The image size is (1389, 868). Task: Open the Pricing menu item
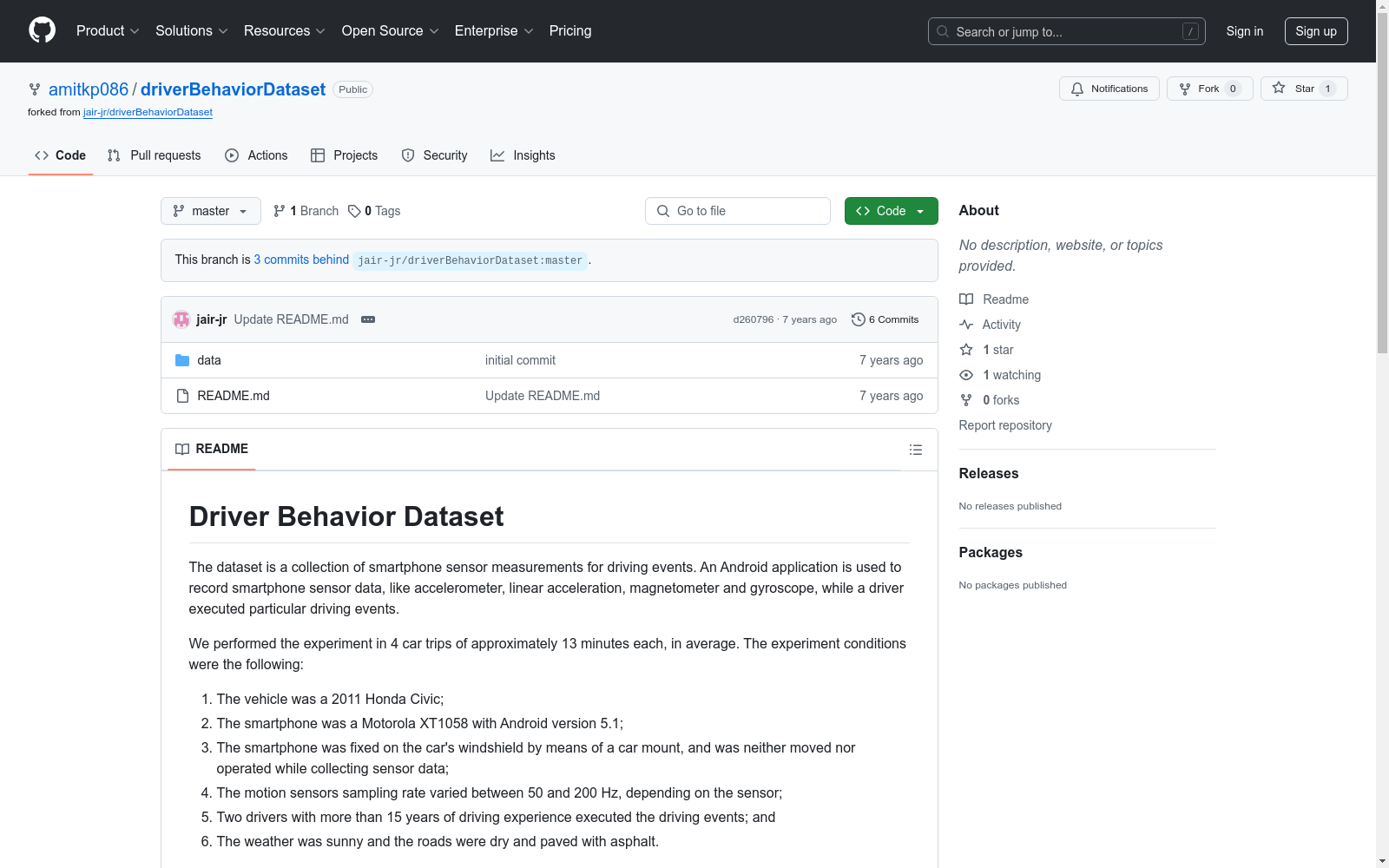(x=569, y=31)
